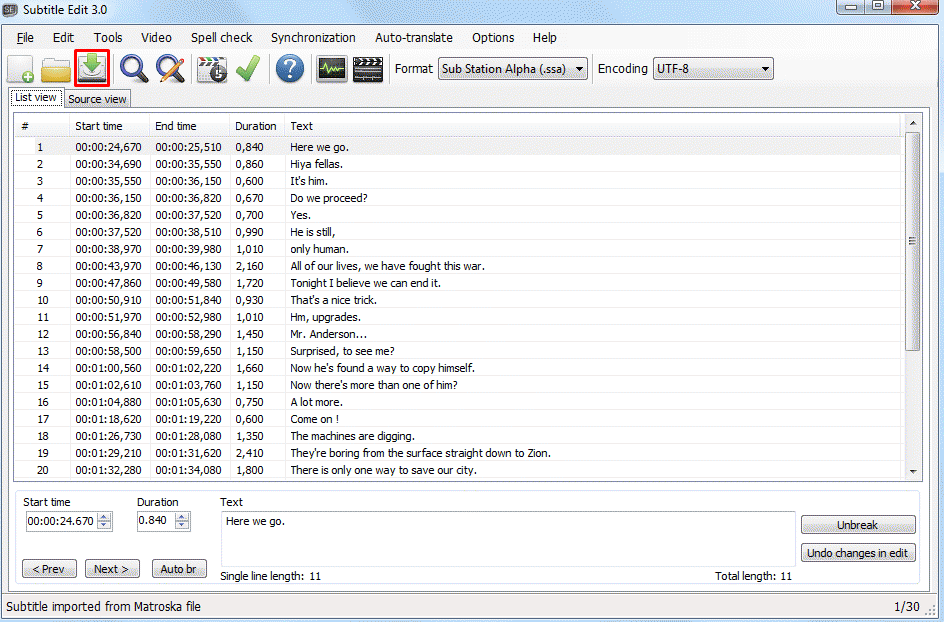Click Undo changes in edit button
This screenshot has width=944, height=622.
[857, 552]
